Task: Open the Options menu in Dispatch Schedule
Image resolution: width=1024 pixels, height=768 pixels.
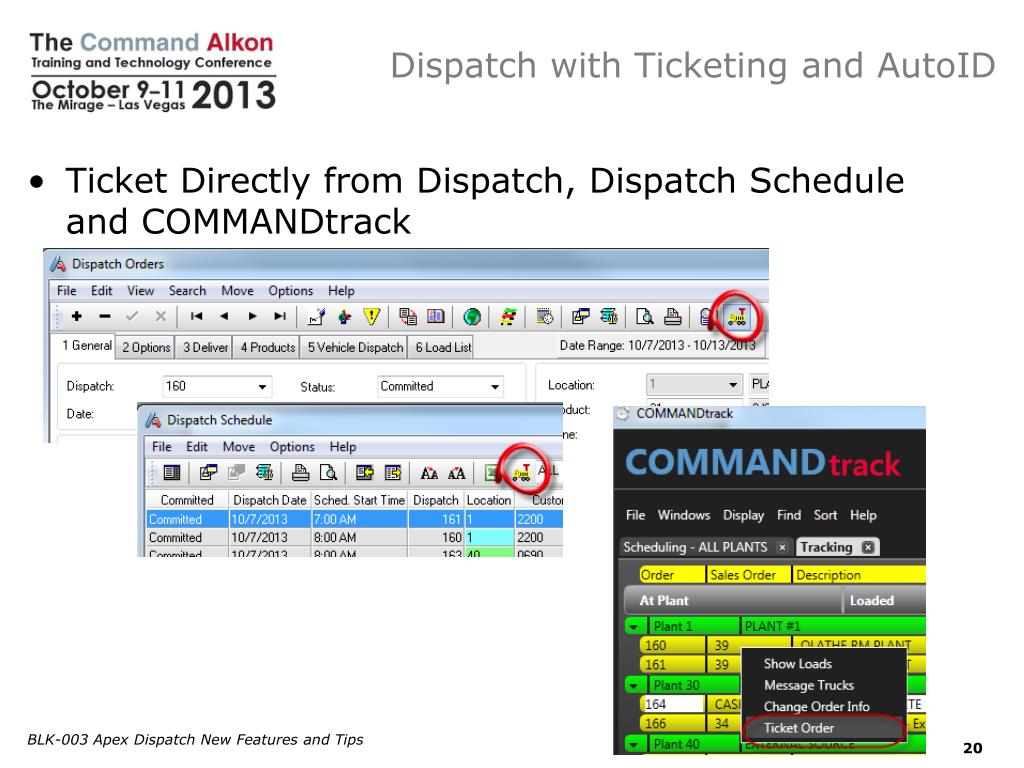Action: (292, 447)
